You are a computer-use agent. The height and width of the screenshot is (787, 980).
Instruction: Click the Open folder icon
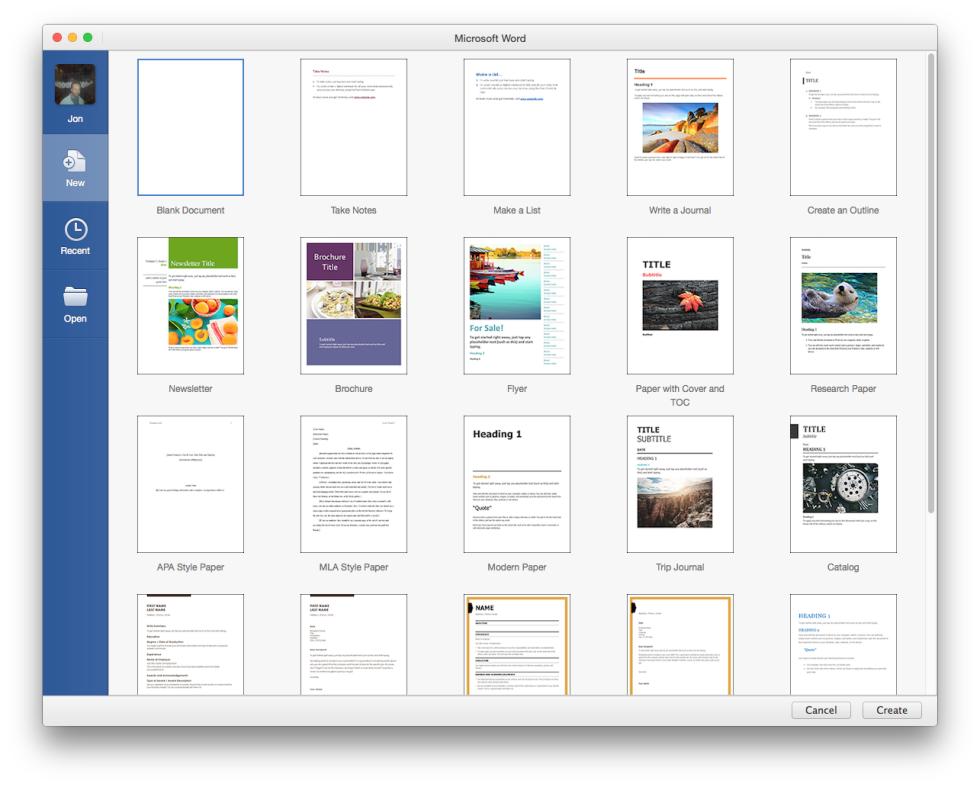click(75, 297)
